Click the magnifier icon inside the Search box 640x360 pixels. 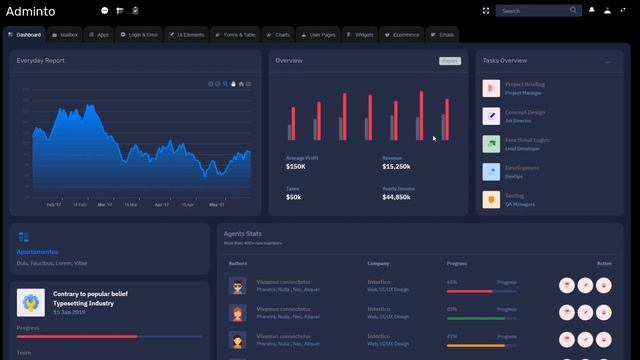573,11
